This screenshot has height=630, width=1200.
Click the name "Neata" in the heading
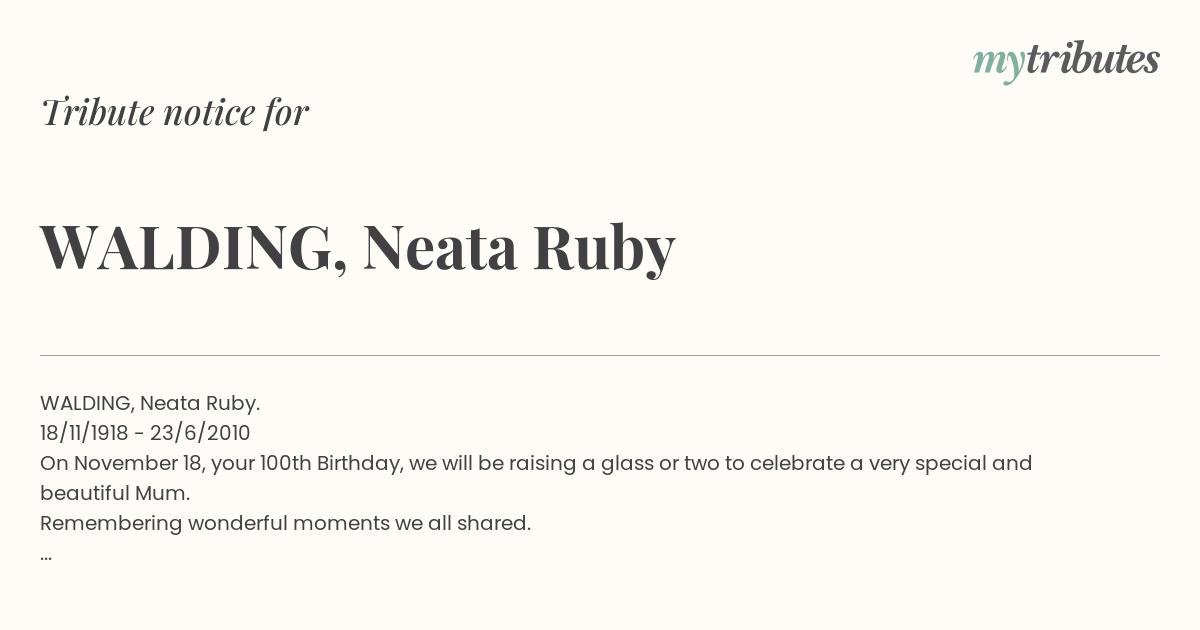click(x=440, y=247)
